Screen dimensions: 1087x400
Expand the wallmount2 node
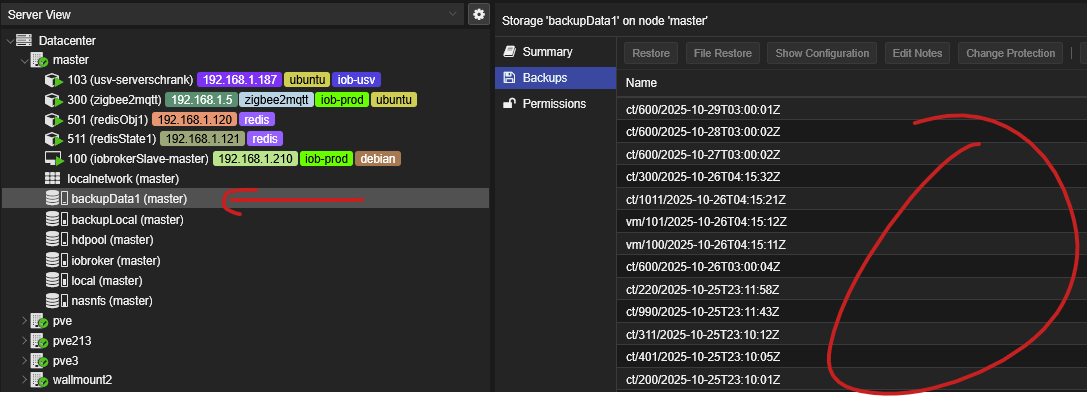[25, 380]
